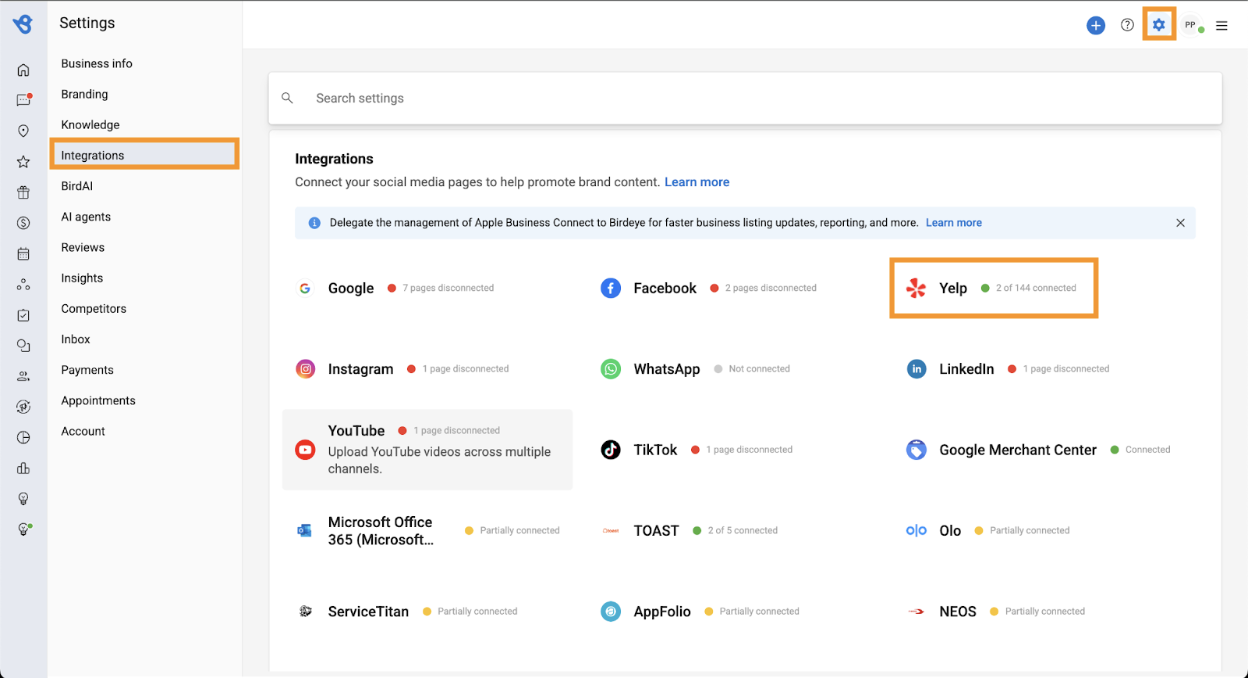Viewport: 1248px width, 680px height.
Task: Click the gift box icon in sidebar
Action: [x=23, y=193]
